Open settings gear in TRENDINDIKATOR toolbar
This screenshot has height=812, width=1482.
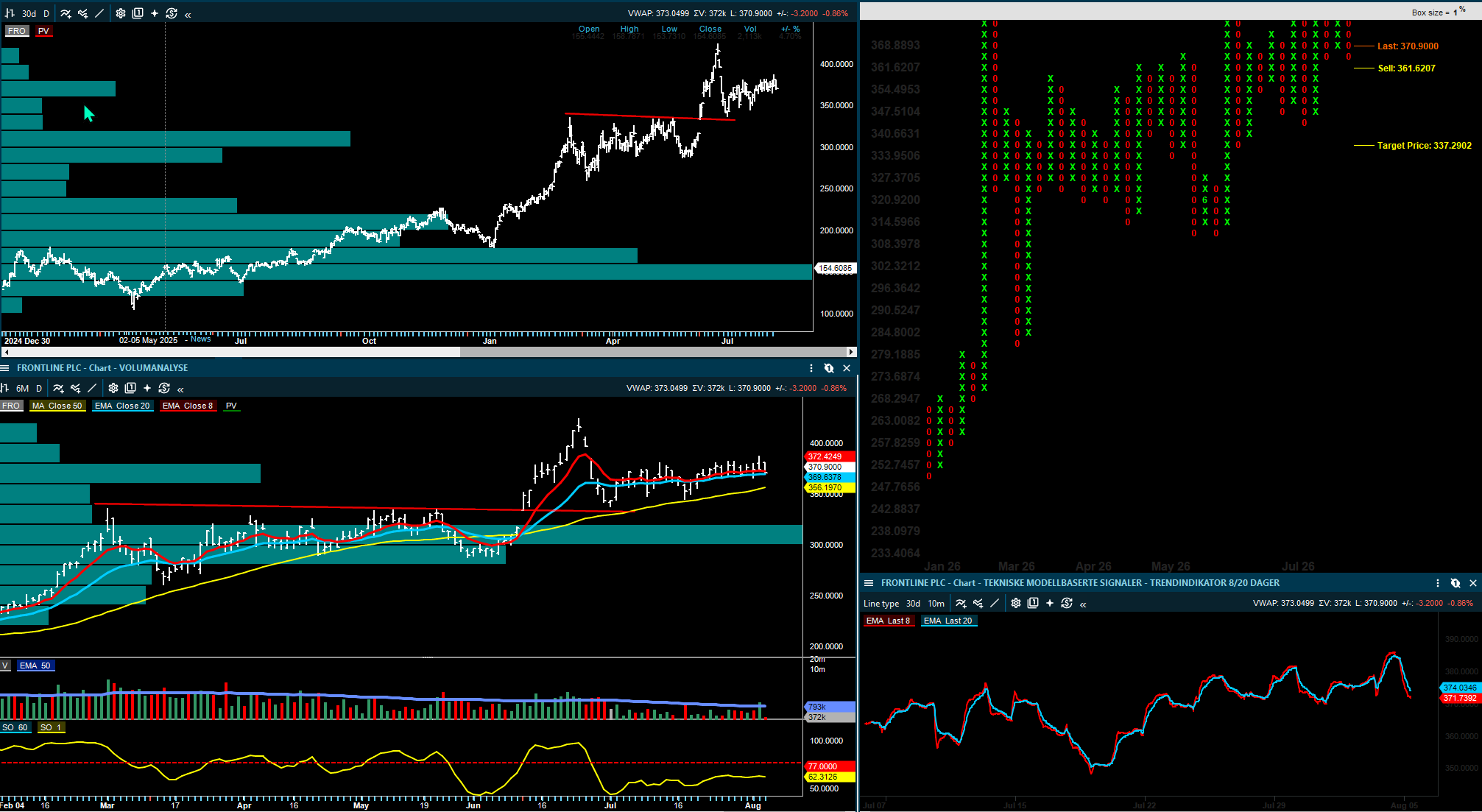click(x=1016, y=604)
